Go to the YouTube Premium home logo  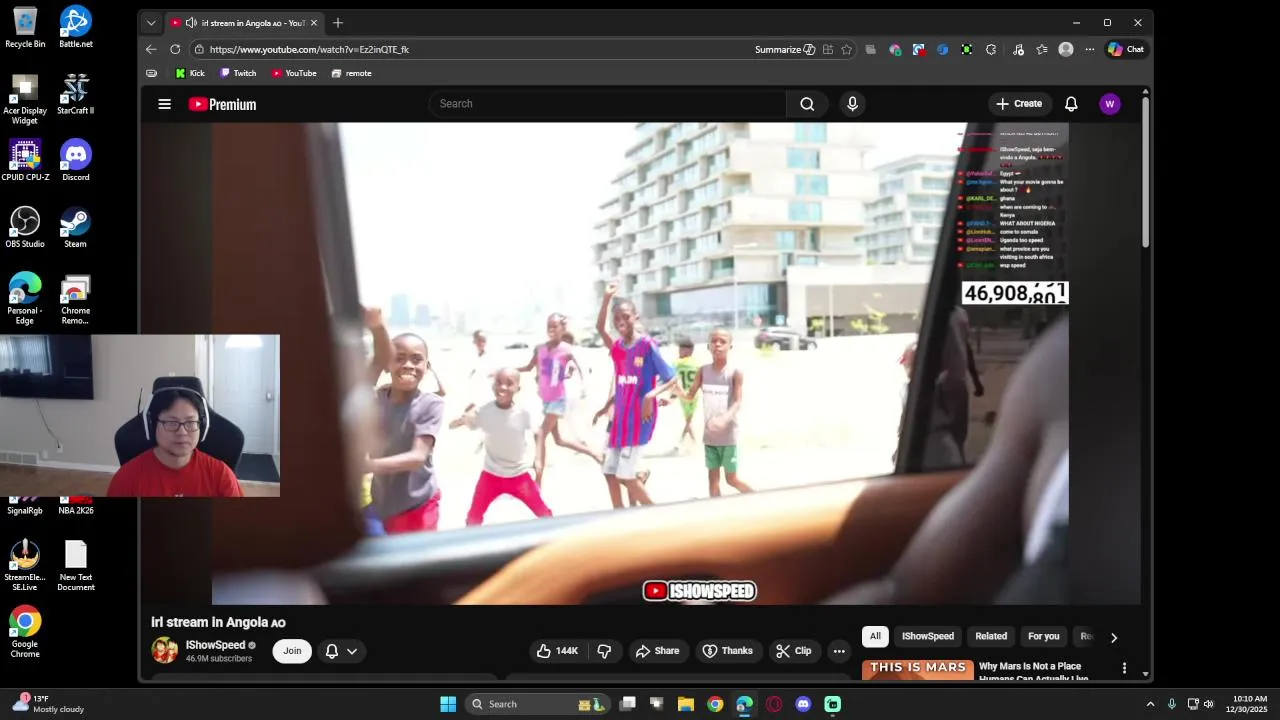pyautogui.click(x=222, y=104)
